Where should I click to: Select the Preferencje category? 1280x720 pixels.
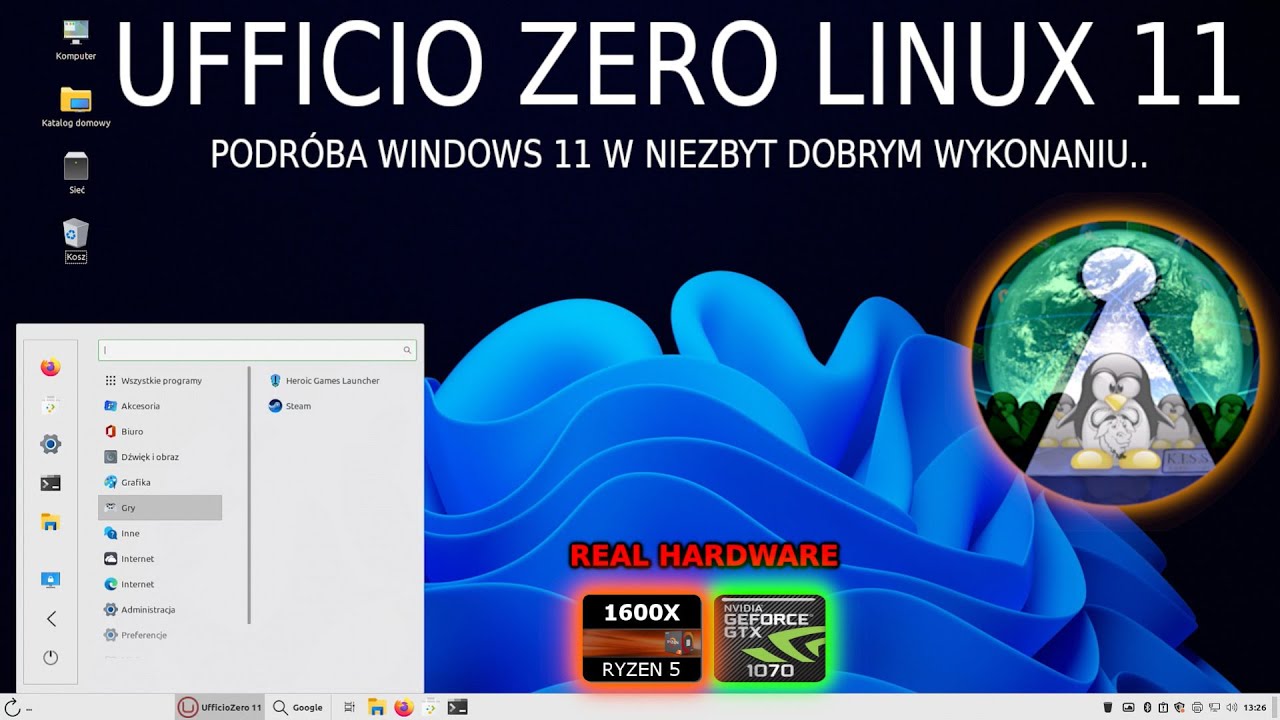click(160, 635)
